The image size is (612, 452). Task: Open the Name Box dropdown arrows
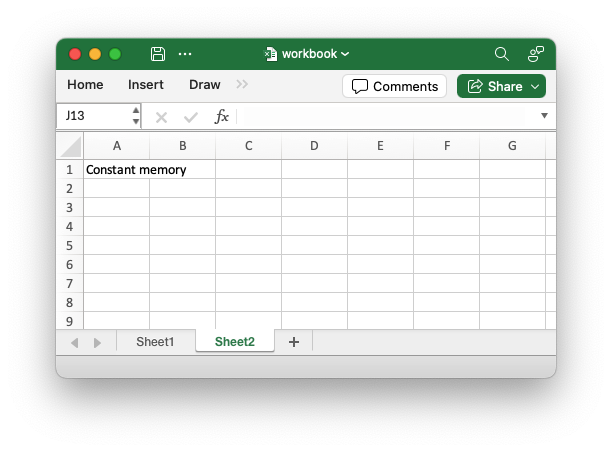point(135,116)
